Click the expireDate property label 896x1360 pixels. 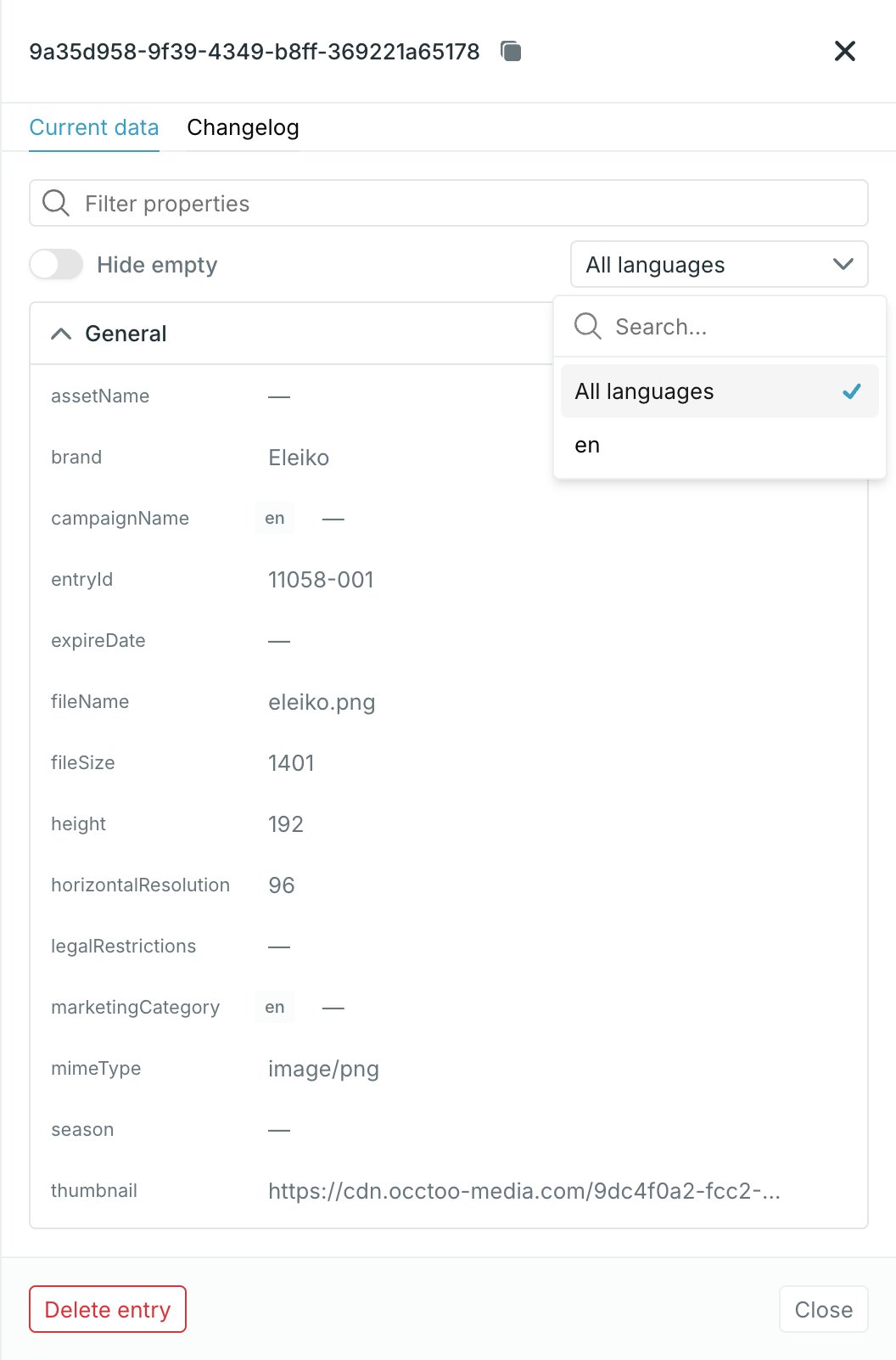pyautogui.click(x=98, y=641)
